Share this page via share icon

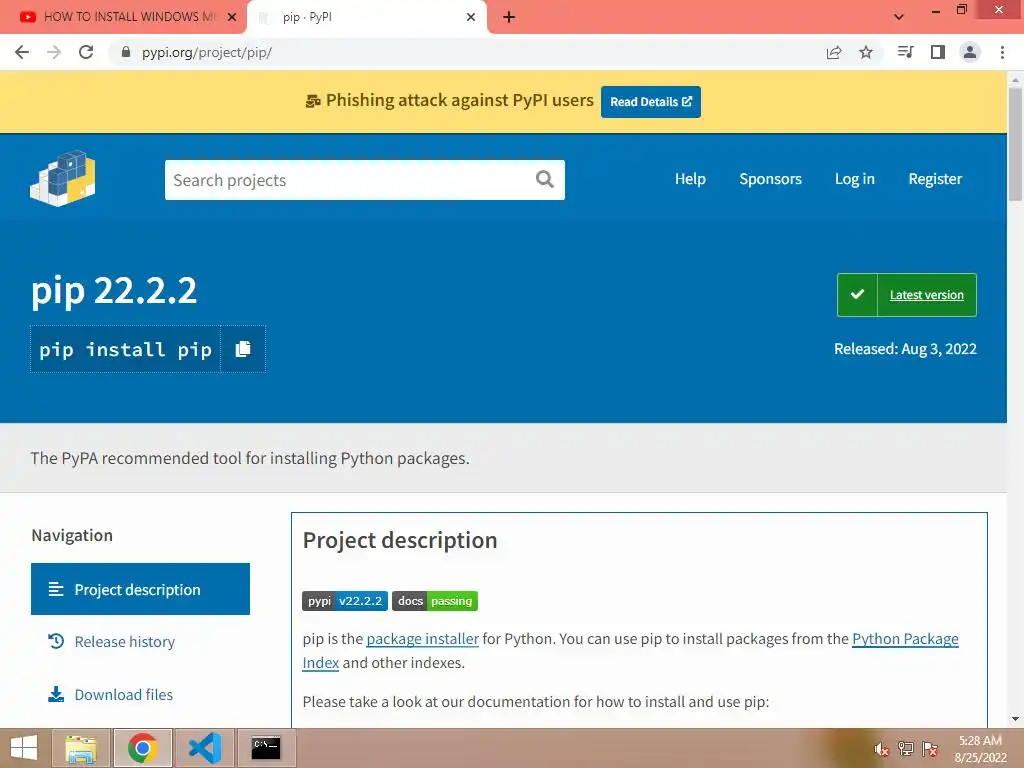[834, 52]
